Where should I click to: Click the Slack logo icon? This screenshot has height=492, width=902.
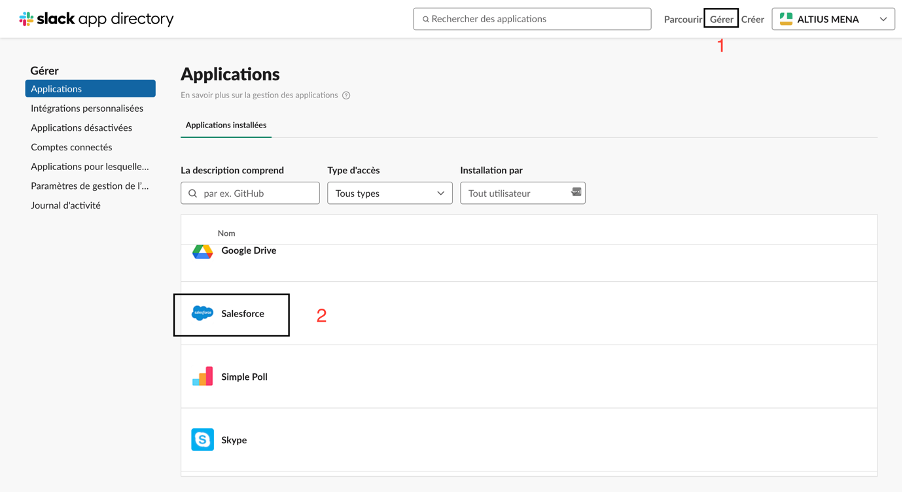(26, 19)
